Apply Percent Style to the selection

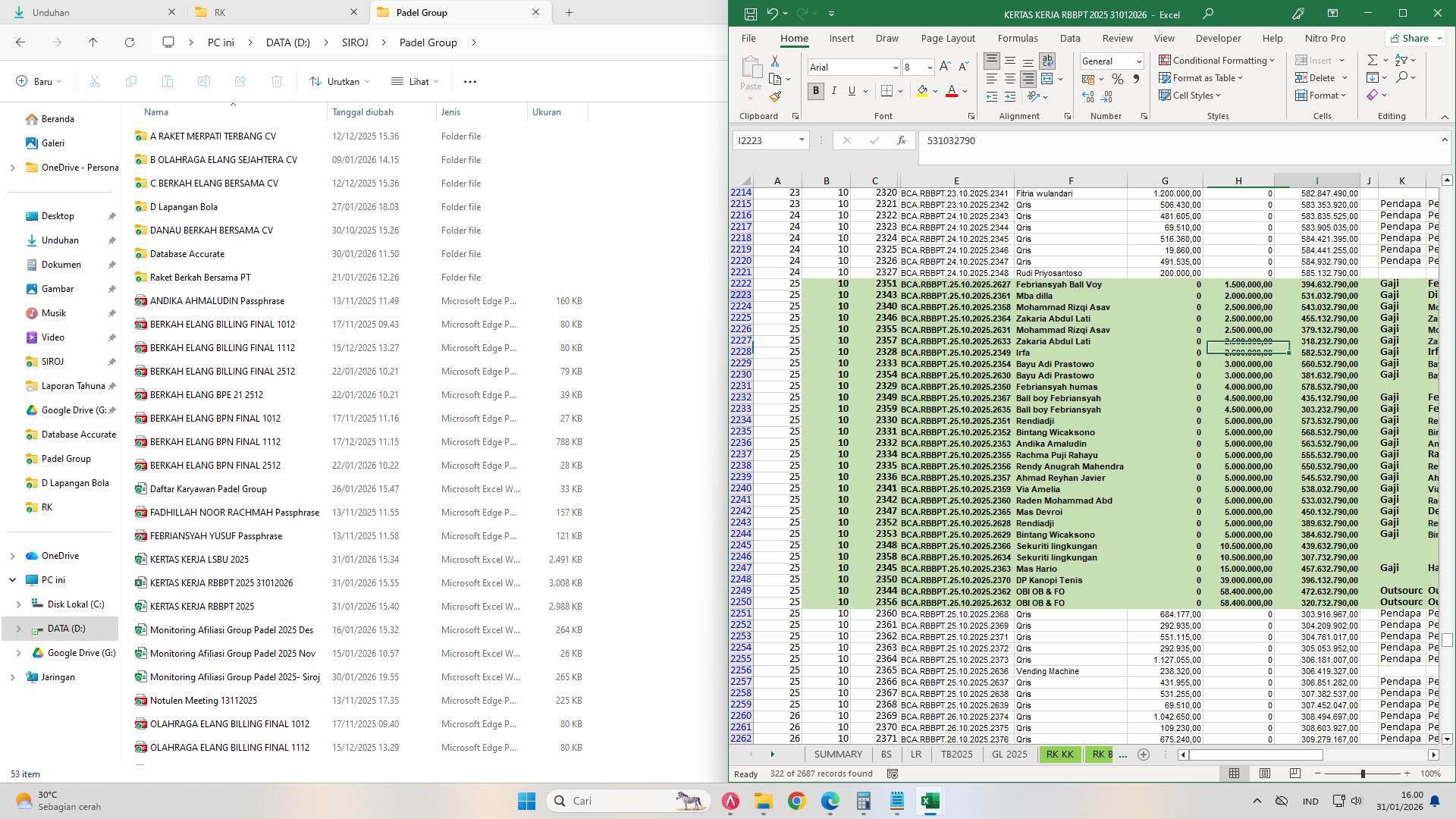click(x=1118, y=78)
